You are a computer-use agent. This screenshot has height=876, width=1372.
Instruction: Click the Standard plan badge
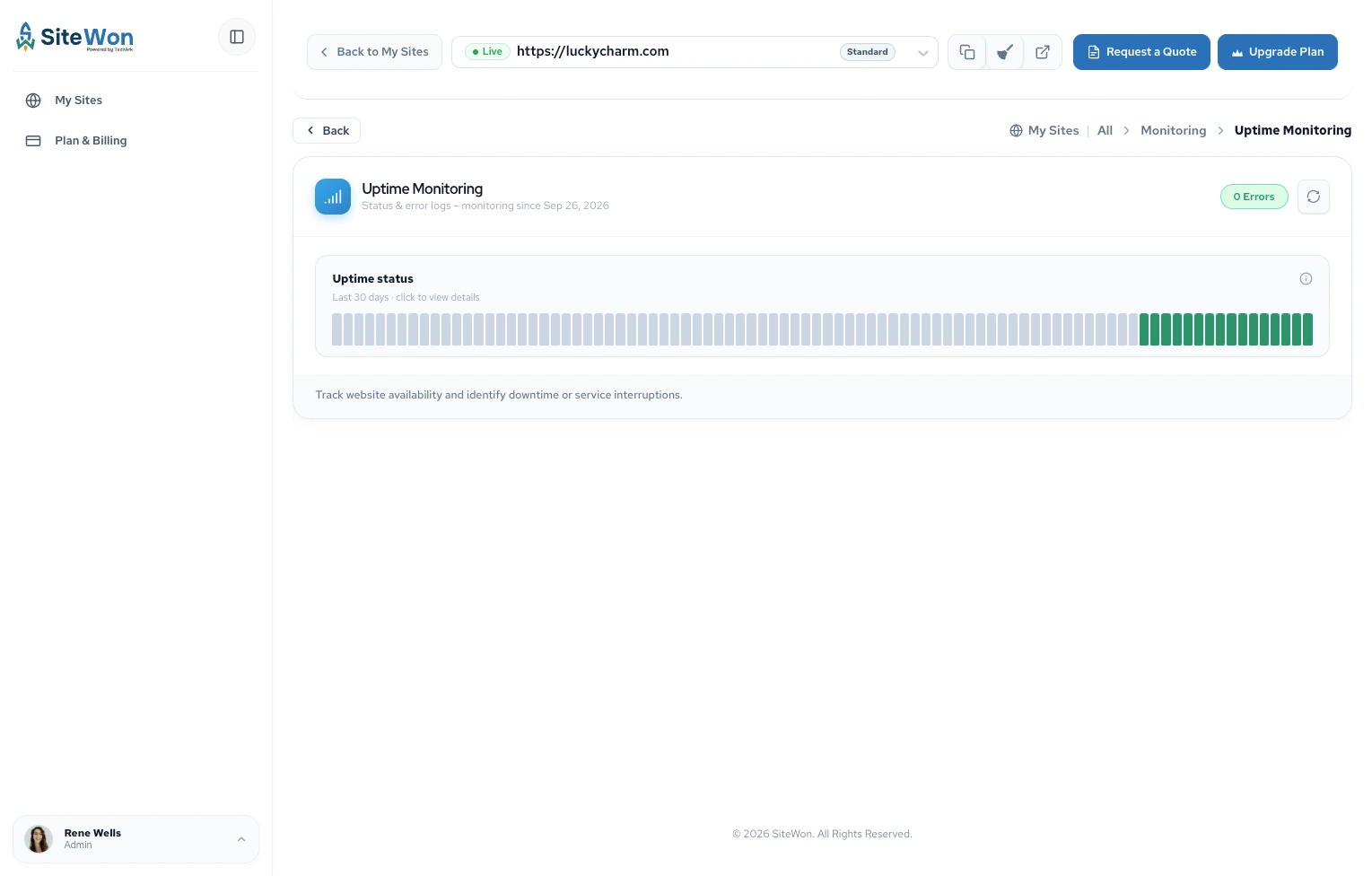[x=867, y=52]
